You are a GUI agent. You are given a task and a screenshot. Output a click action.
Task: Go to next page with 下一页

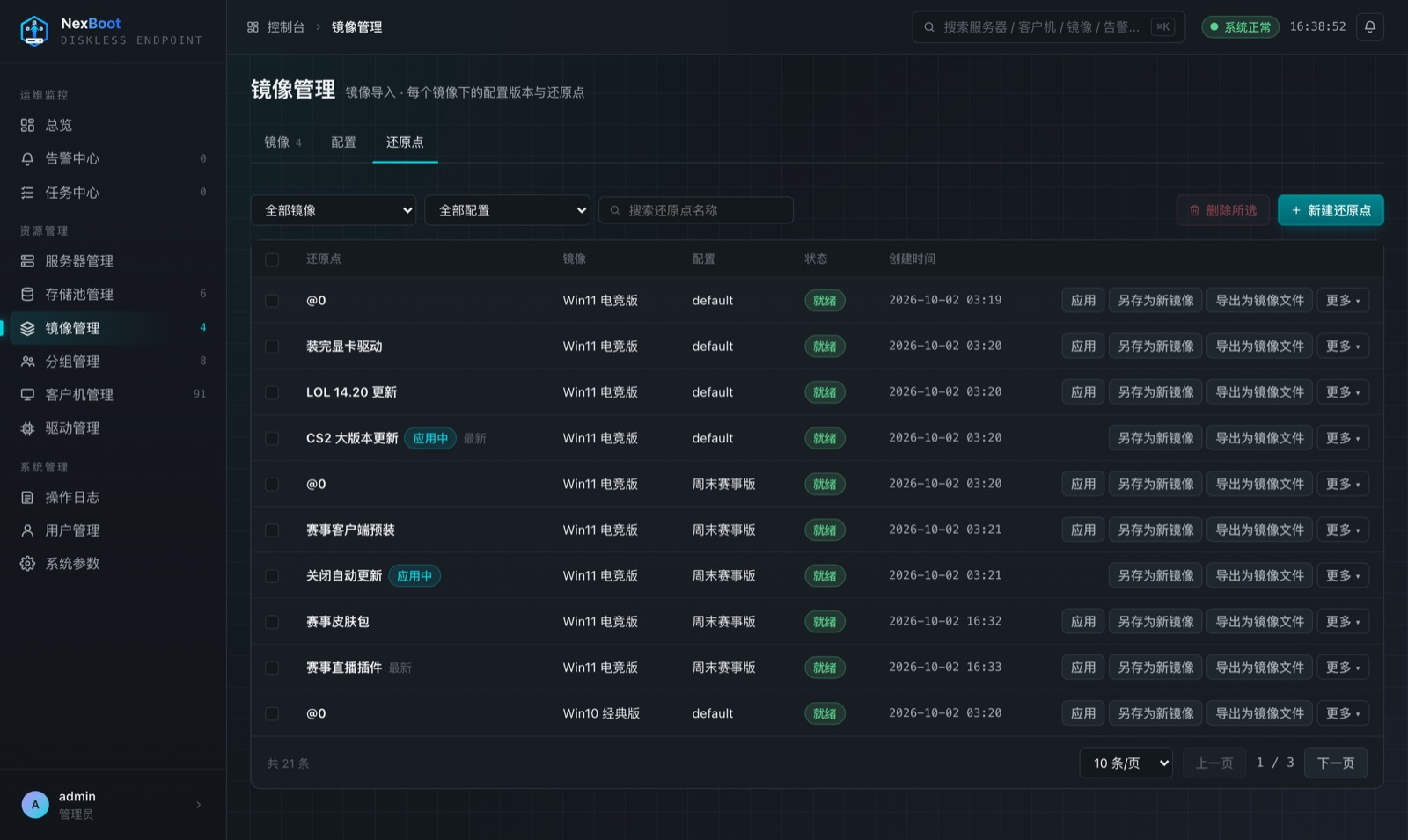point(1335,763)
